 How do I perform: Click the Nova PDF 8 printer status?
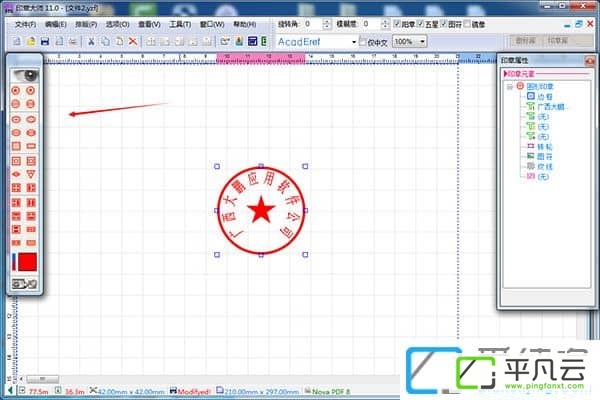coord(331,392)
